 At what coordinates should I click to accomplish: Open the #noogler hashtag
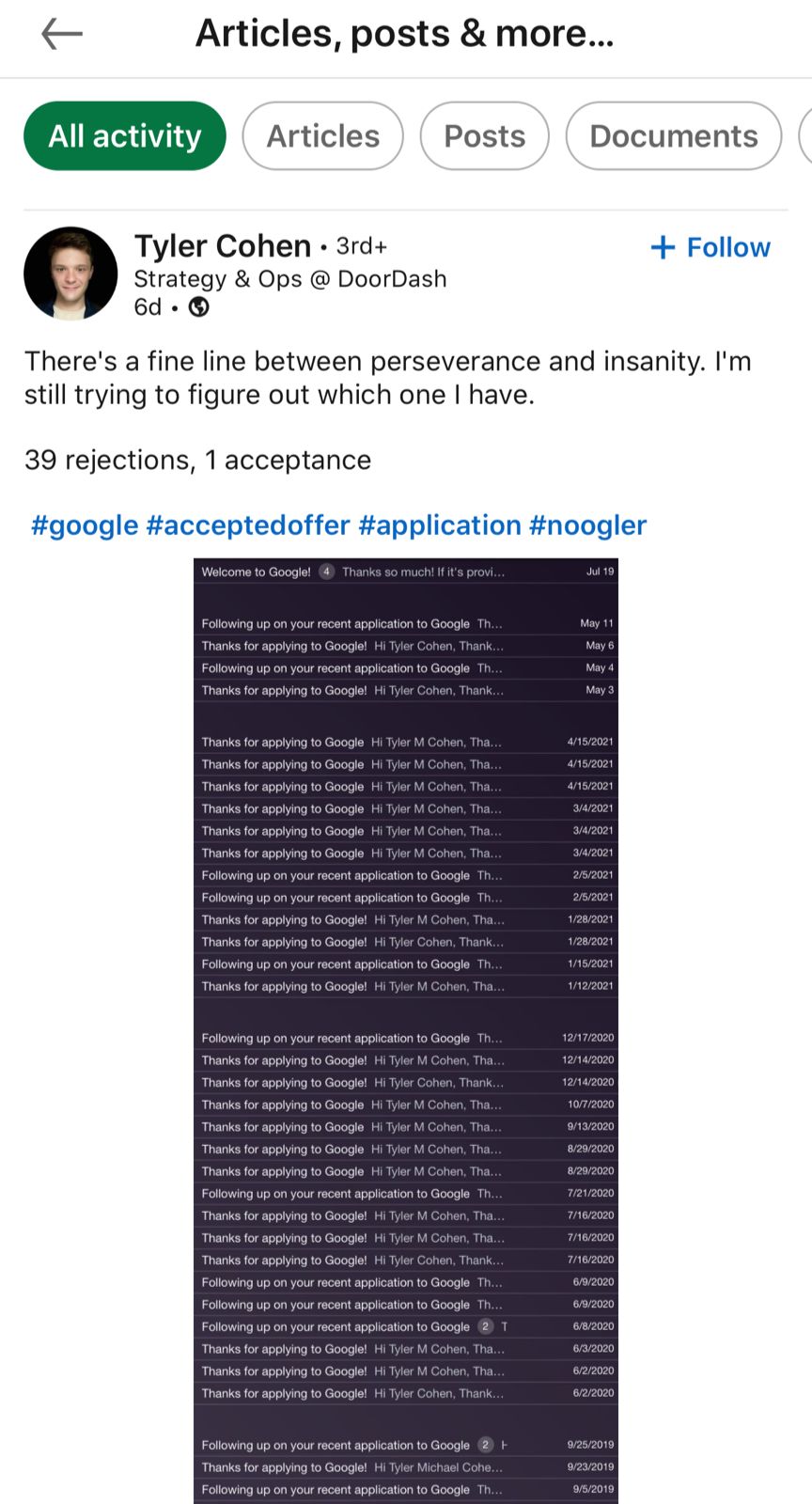point(588,525)
